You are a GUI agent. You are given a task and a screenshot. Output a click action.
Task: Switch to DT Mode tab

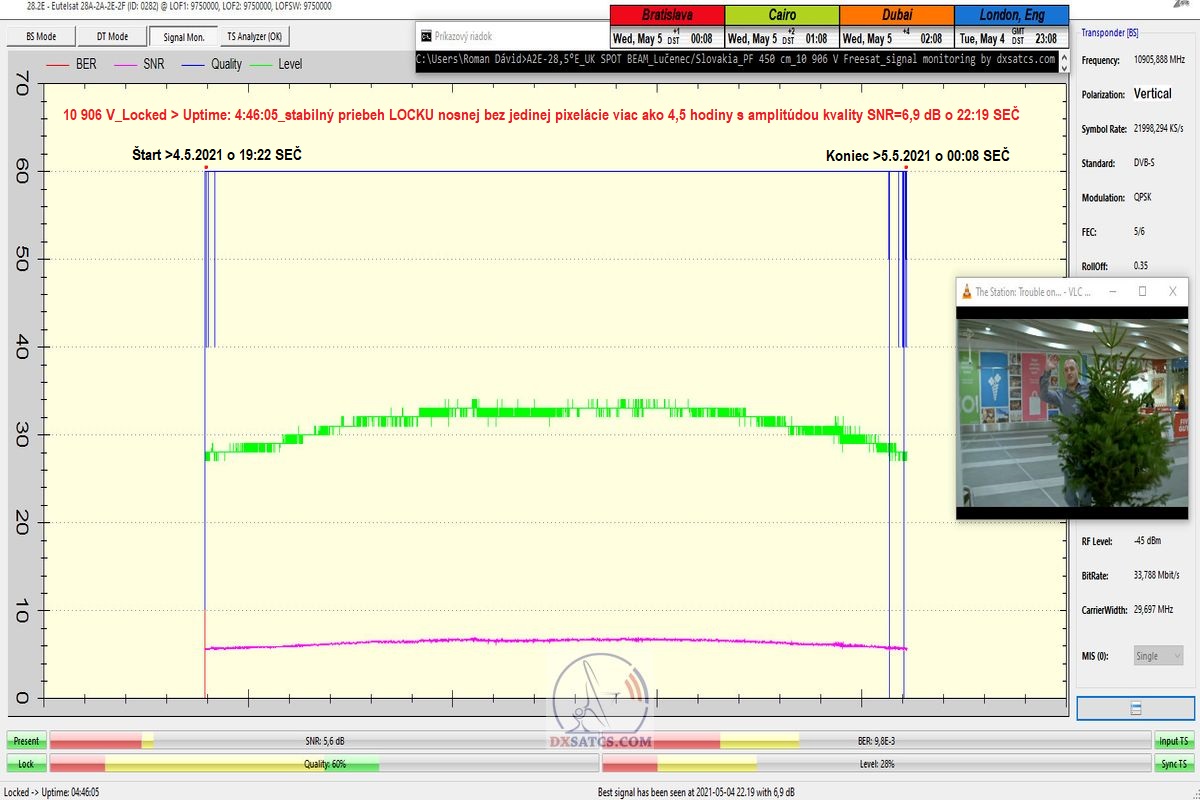pos(111,36)
